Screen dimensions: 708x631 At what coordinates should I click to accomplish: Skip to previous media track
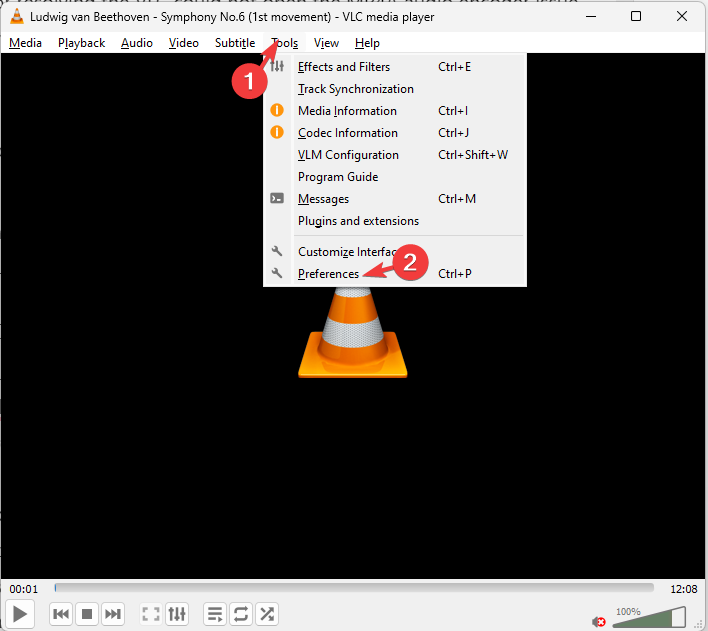pos(61,614)
